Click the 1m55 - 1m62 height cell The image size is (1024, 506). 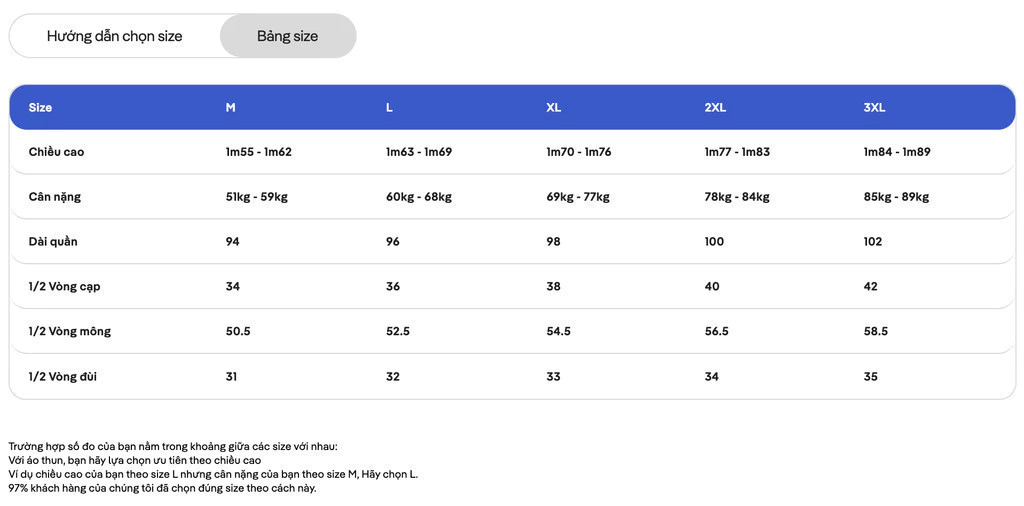pyautogui.click(x=259, y=152)
